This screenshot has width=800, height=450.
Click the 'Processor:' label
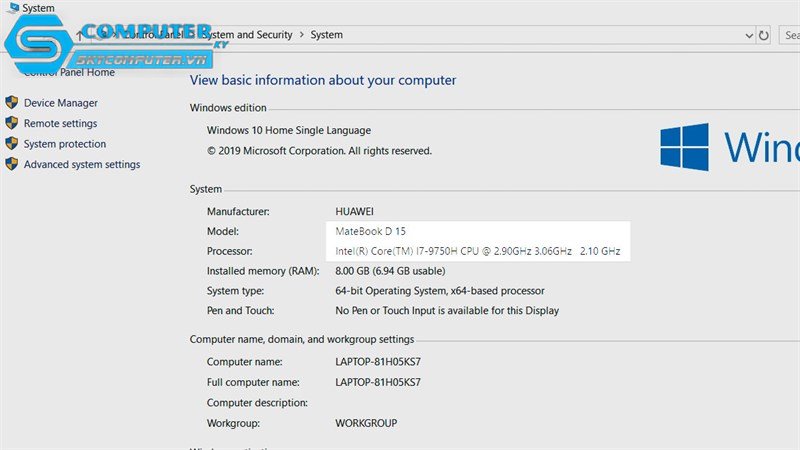tap(229, 251)
